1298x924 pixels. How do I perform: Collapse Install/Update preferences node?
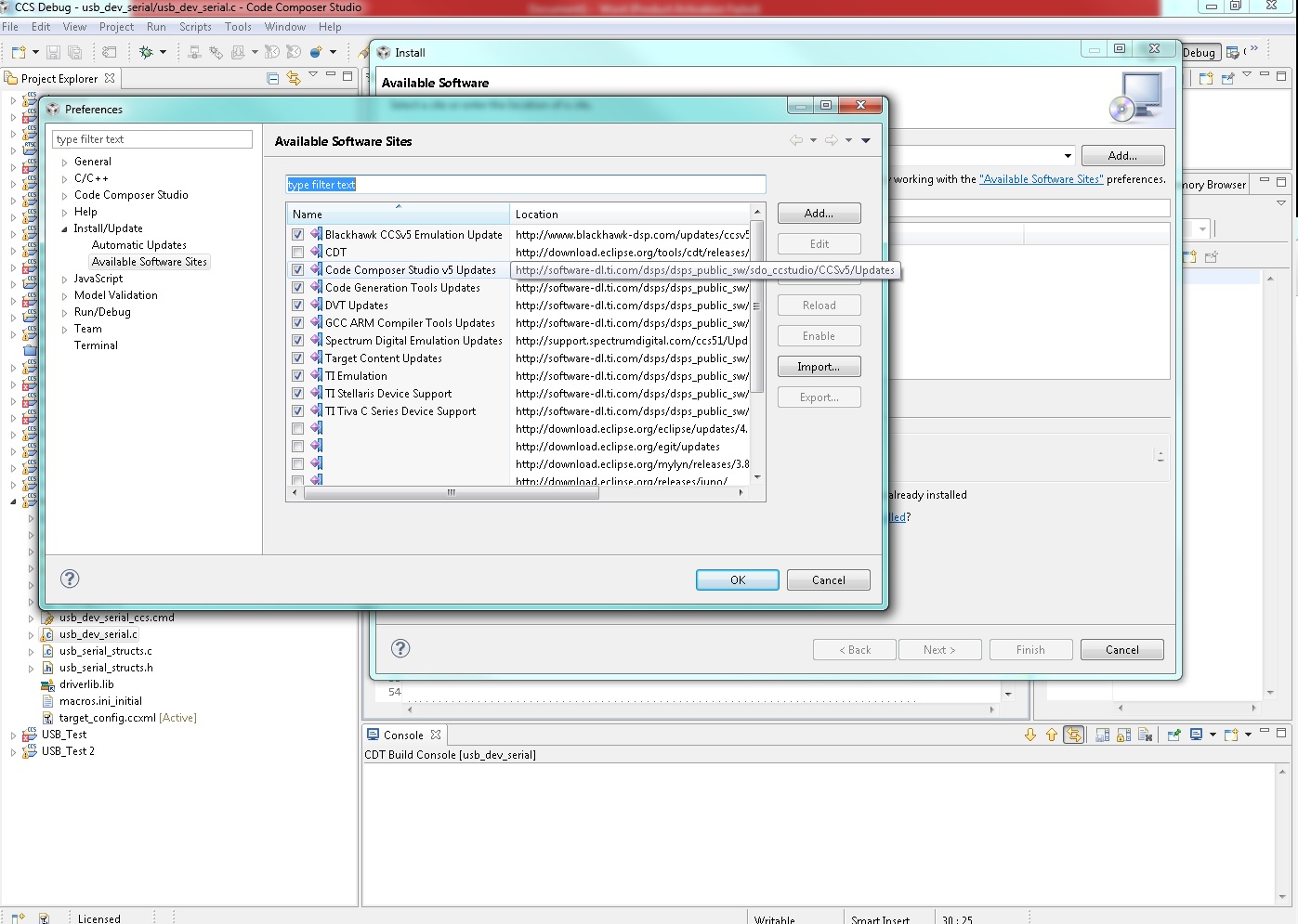[x=64, y=229]
